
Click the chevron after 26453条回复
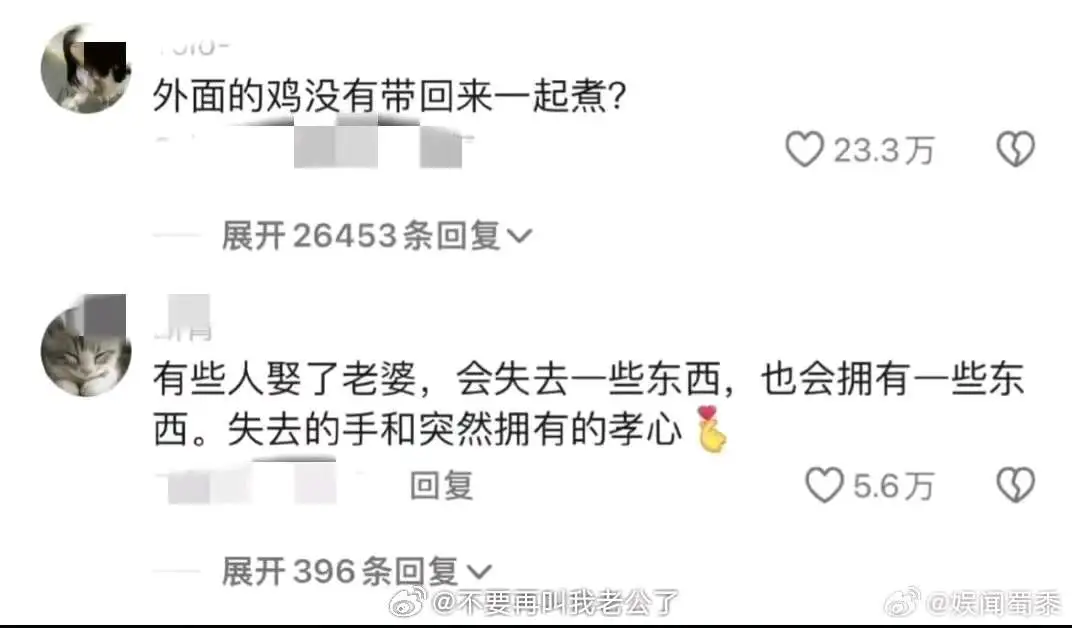520,237
